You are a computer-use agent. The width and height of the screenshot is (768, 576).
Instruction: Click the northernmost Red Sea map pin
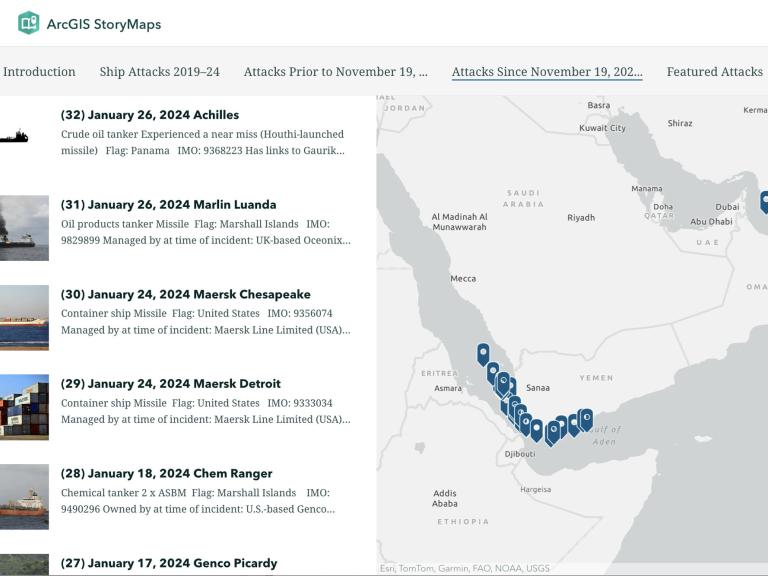click(x=483, y=354)
